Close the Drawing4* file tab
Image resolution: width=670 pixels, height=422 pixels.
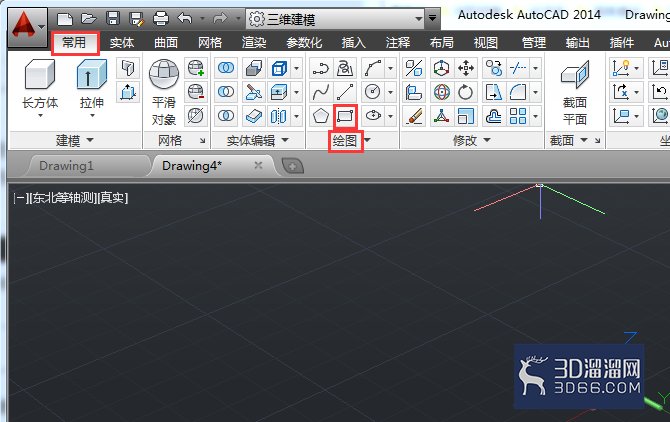258,165
